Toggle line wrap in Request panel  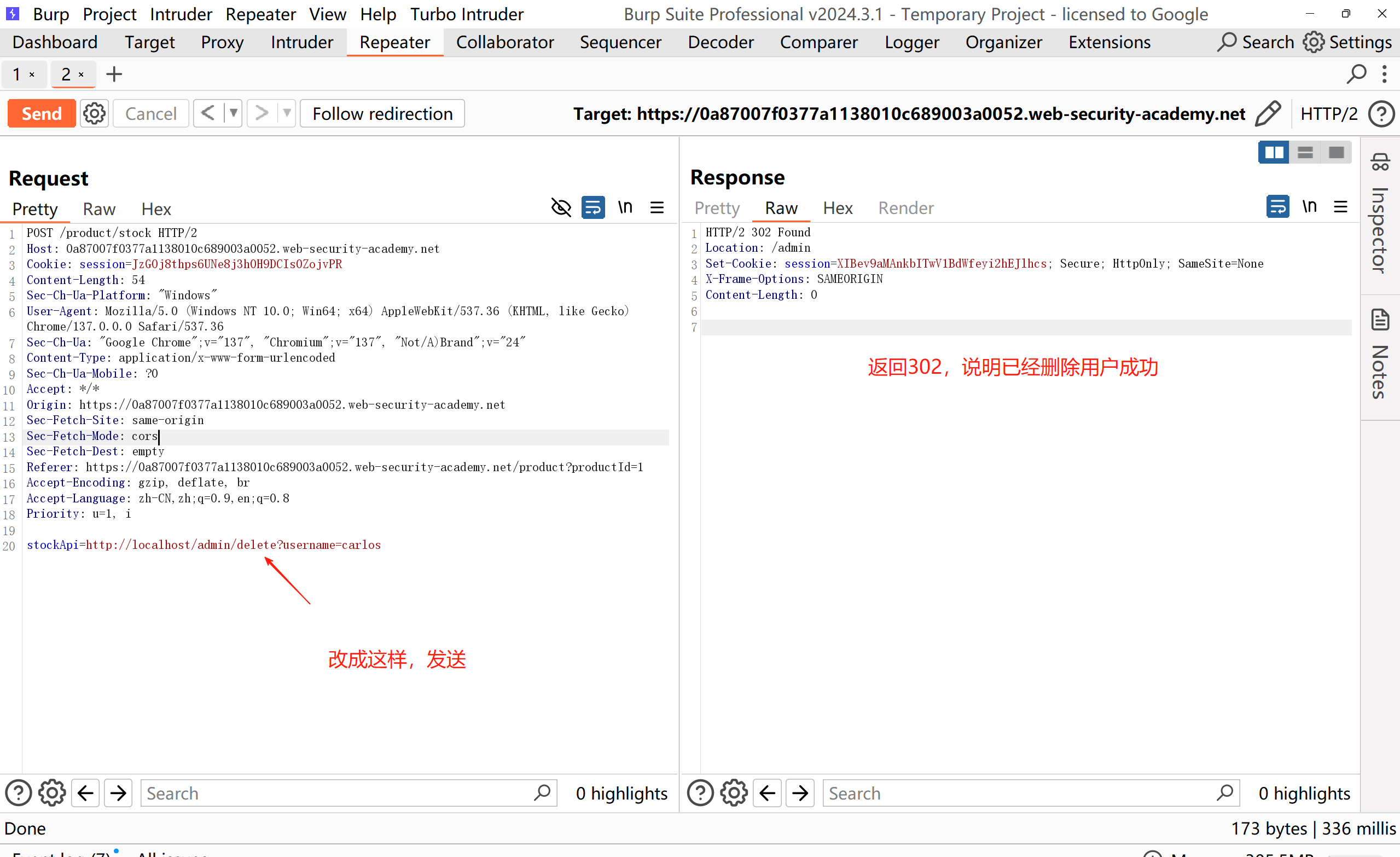pyautogui.click(x=592, y=207)
